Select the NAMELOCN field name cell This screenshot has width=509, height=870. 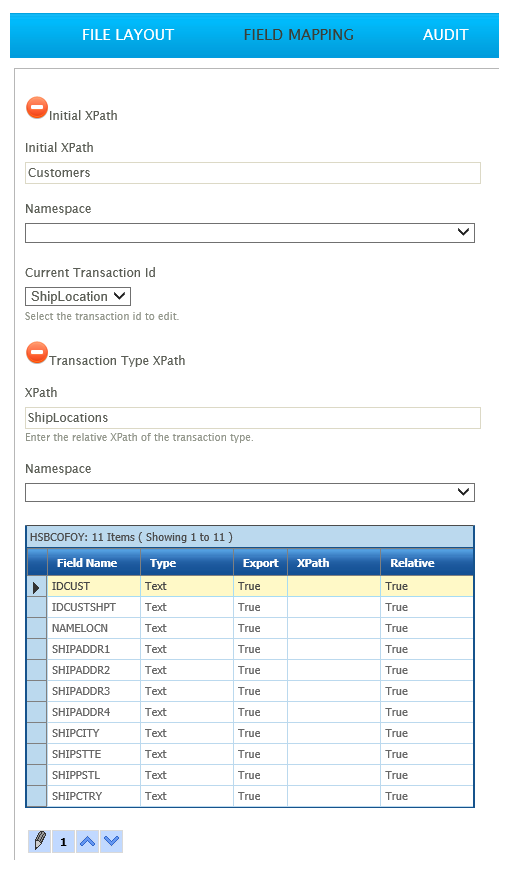tap(94, 629)
